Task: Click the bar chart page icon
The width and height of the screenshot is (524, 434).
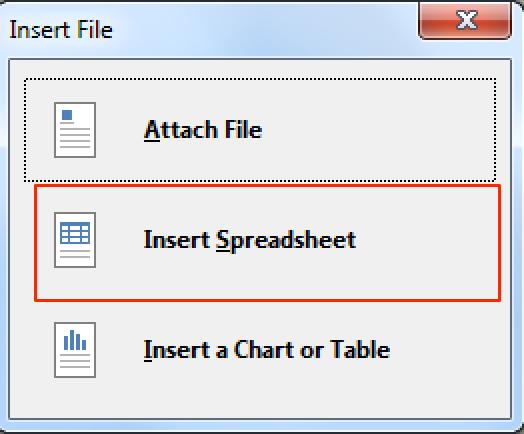Action: click(75, 350)
